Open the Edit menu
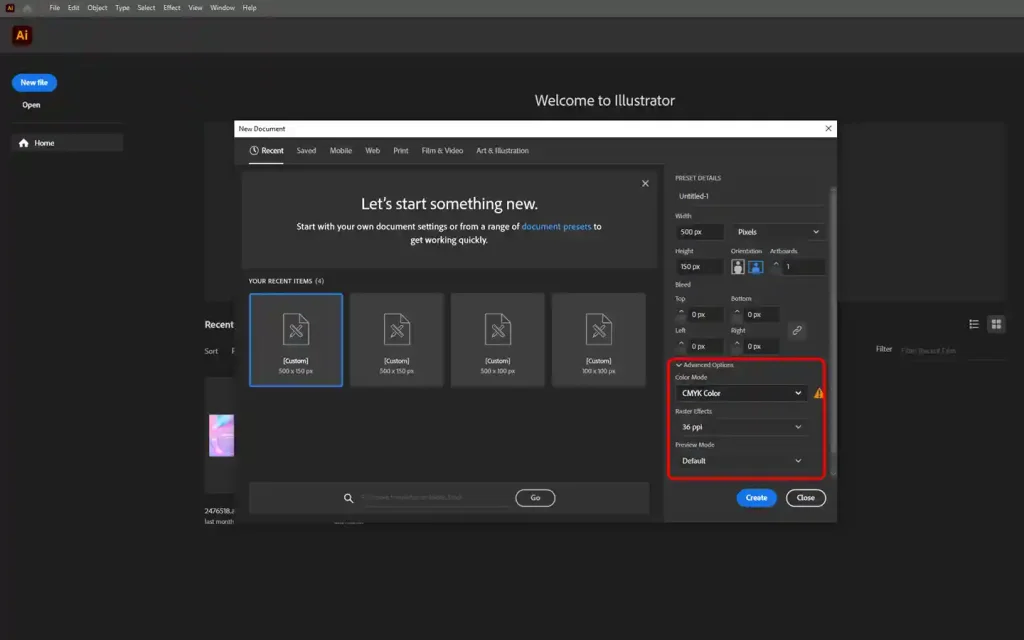This screenshot has width=1024, height=640. pyautogui.click(x=74, y=8)
